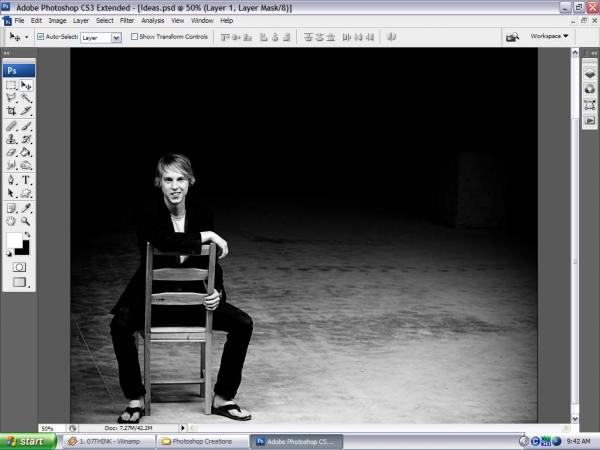600x450 pixels.
Task: Select the Brush tool
Action: coord(26,126)
